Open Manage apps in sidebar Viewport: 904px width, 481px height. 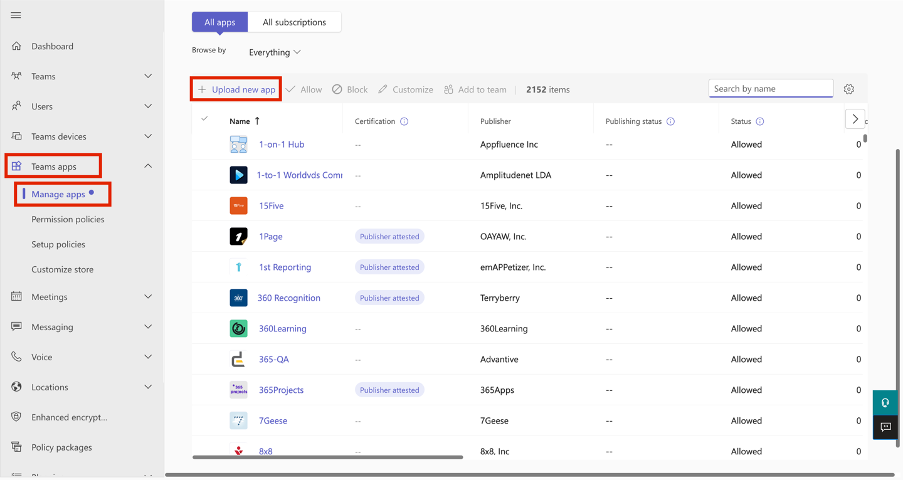pyautogui.click(x=58, y=194)
